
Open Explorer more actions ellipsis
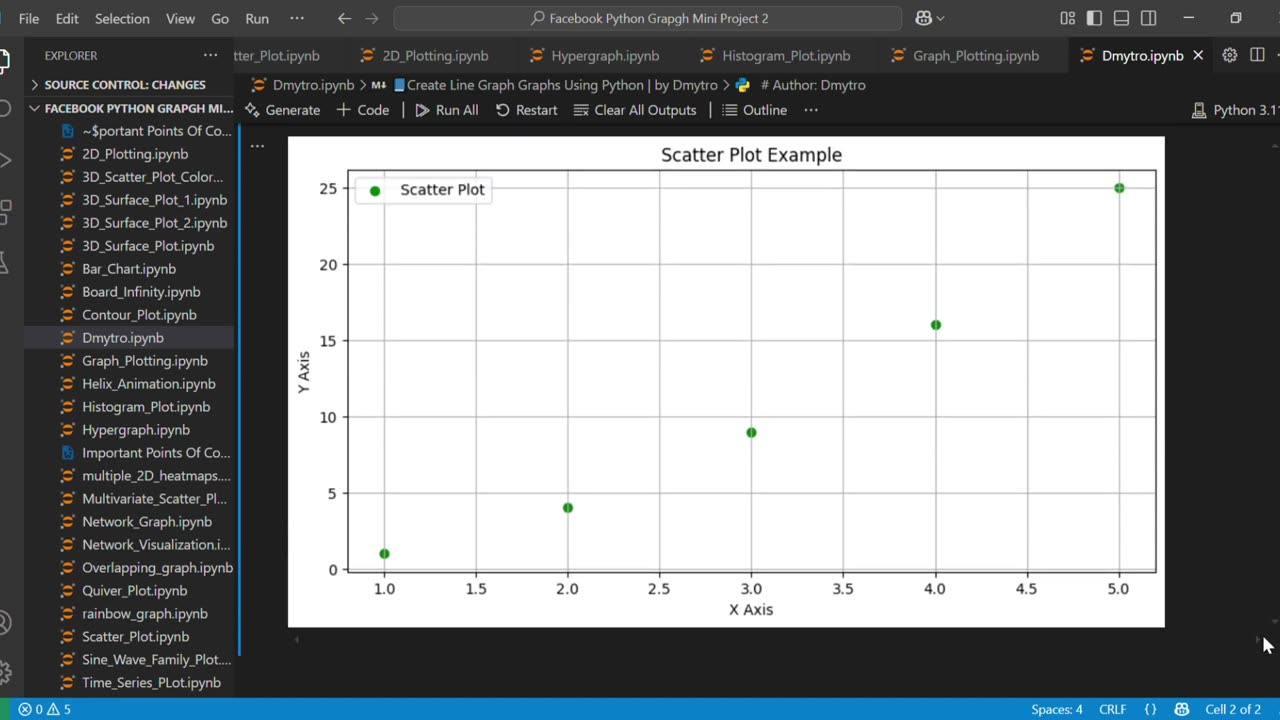click(x=210, y=55)
